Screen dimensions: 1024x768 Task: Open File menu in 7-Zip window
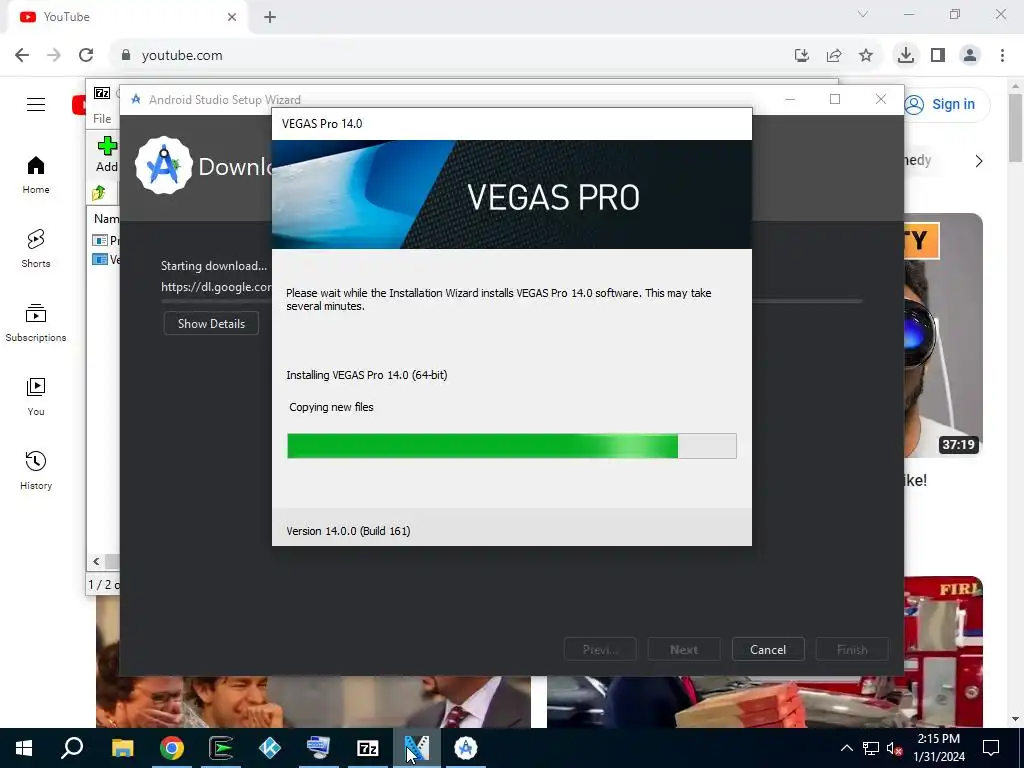pyautogui.click(x=102, y=118)
